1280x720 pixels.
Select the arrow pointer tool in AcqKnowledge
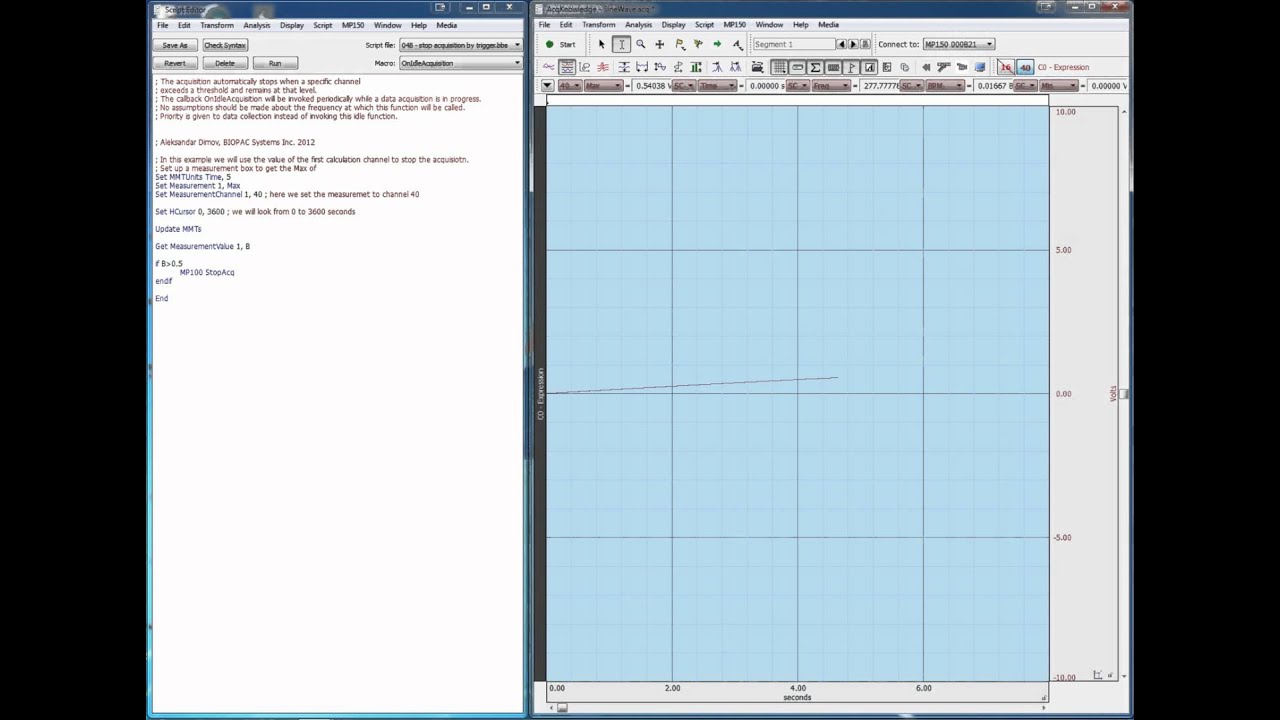[x=601, y=44]
